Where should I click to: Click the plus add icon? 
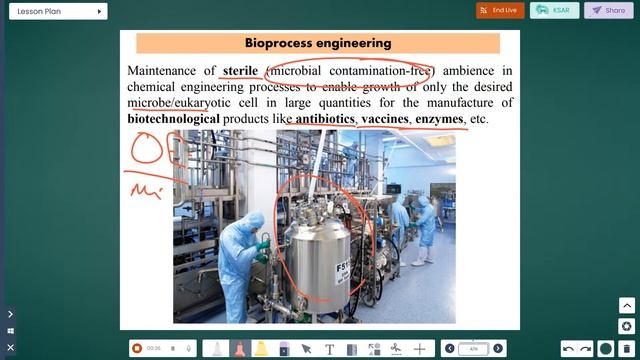click(420, 349)
